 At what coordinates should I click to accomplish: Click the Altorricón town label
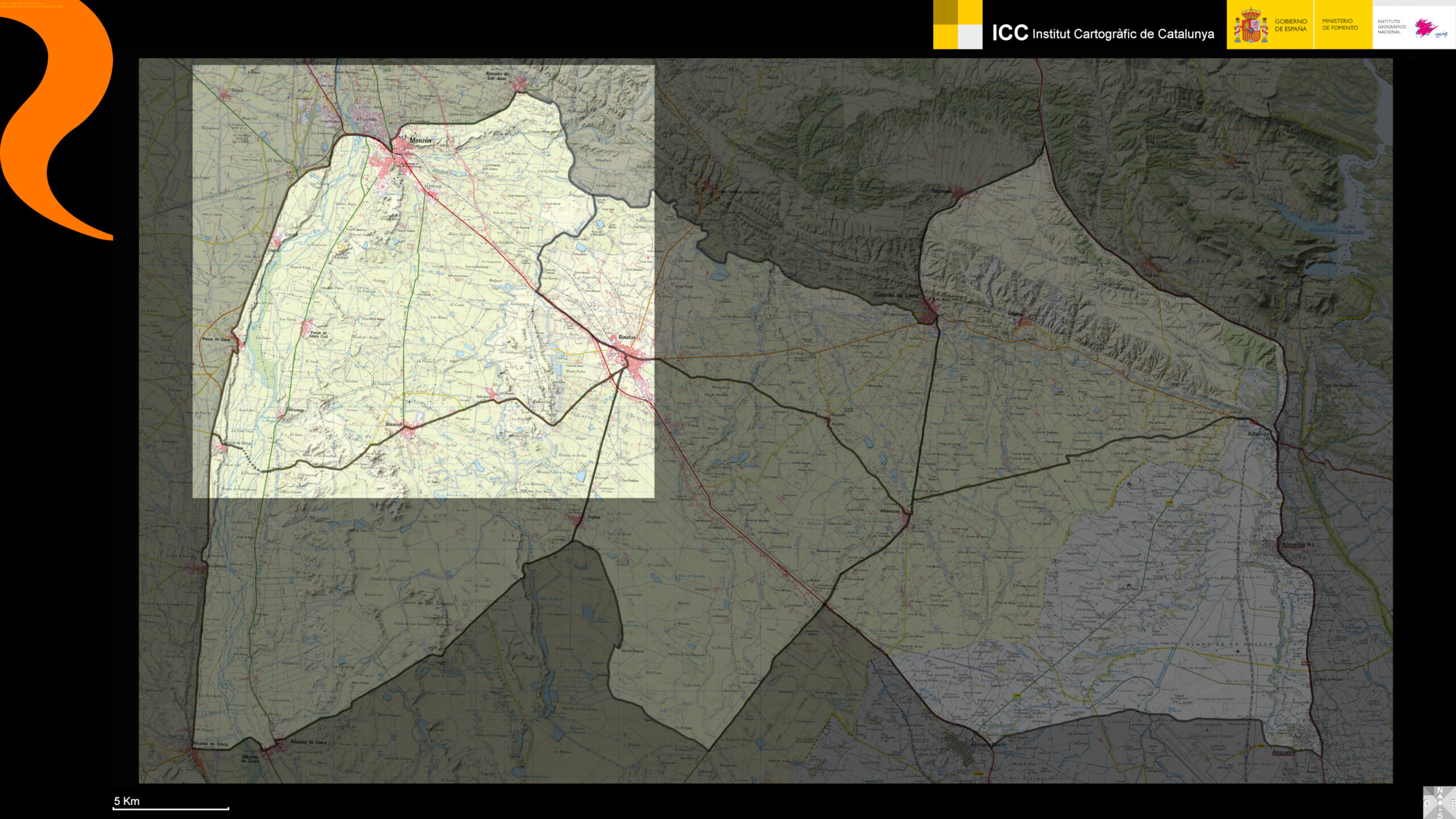[890, 511]
